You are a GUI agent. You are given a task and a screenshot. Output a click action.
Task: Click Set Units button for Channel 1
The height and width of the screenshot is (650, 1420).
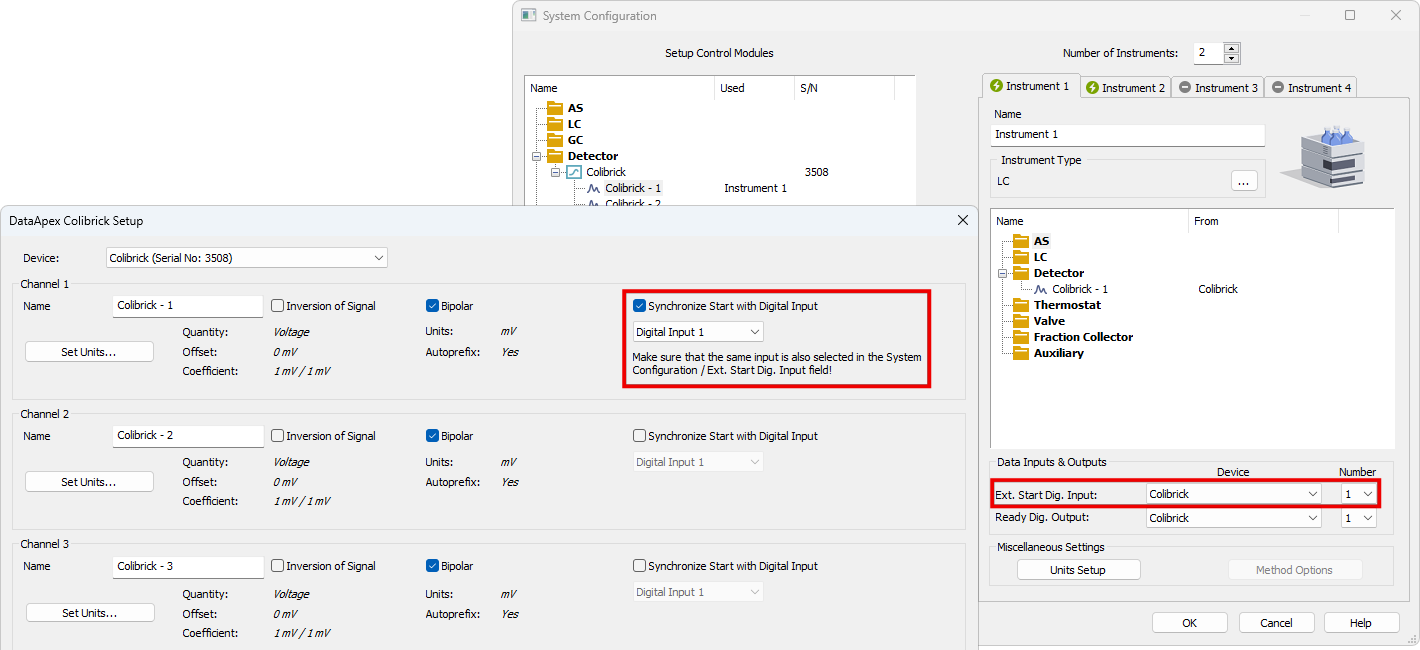[x=89, y=352]
